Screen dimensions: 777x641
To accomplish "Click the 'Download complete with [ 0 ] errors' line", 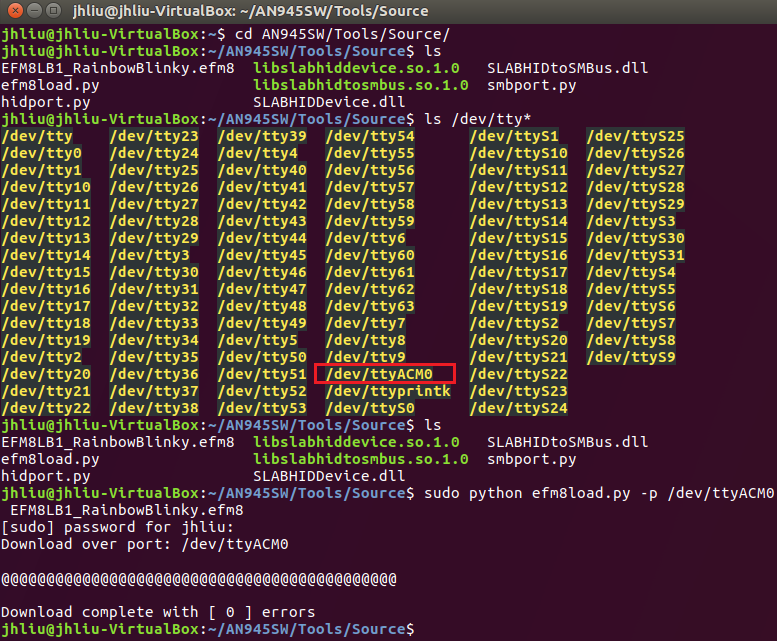I will pyautogui.click(x=158, y=612).
